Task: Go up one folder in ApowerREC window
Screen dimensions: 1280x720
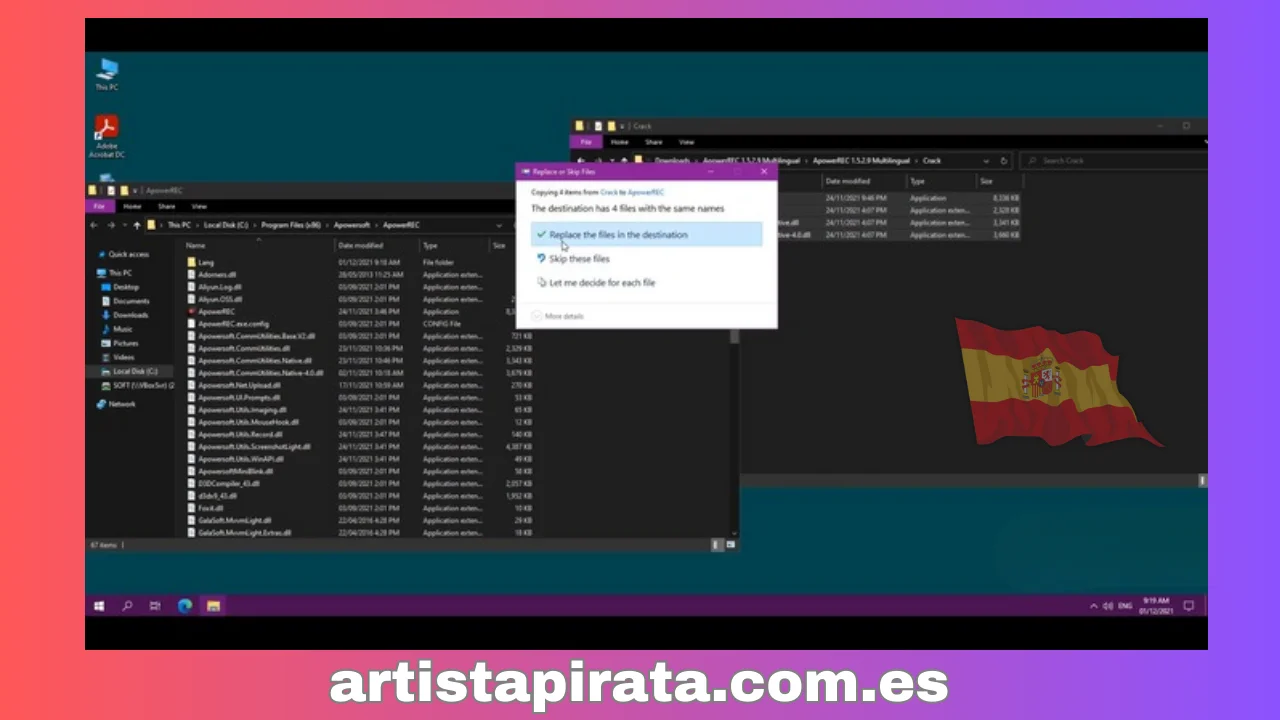Action: coord(136,225)
